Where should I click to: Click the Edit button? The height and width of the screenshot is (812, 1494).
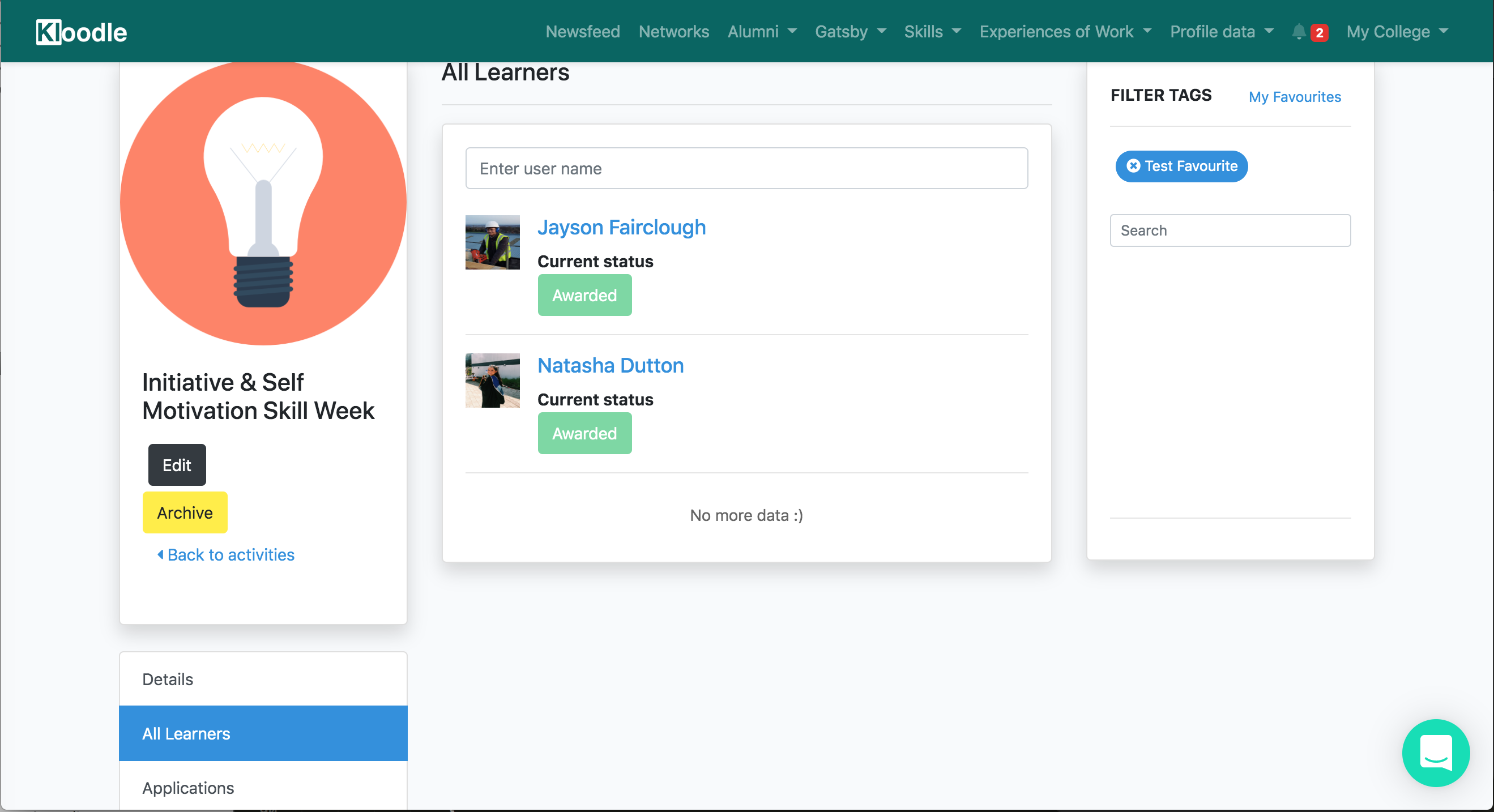click(x=177, y=464)
